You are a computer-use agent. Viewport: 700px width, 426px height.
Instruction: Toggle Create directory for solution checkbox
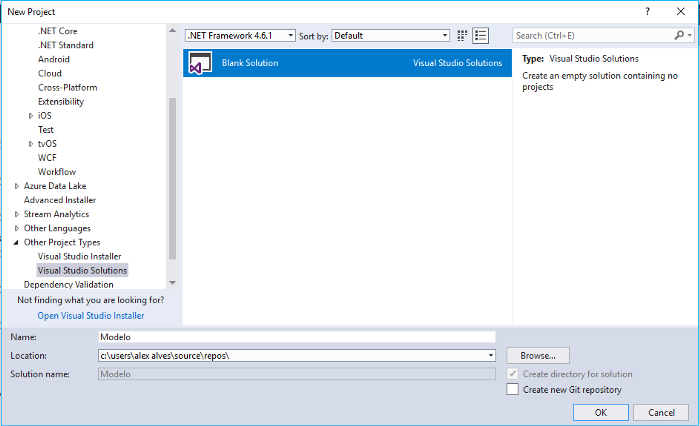click(512, 374)
